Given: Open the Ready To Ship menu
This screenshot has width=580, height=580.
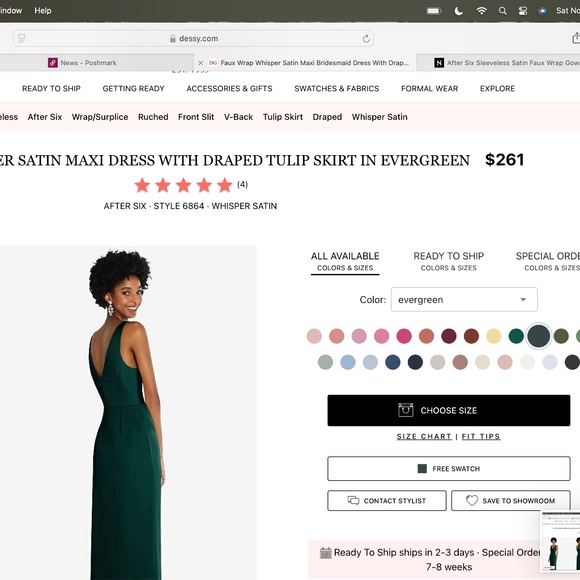Looking at the screenshot, I should tap(51, 88).
